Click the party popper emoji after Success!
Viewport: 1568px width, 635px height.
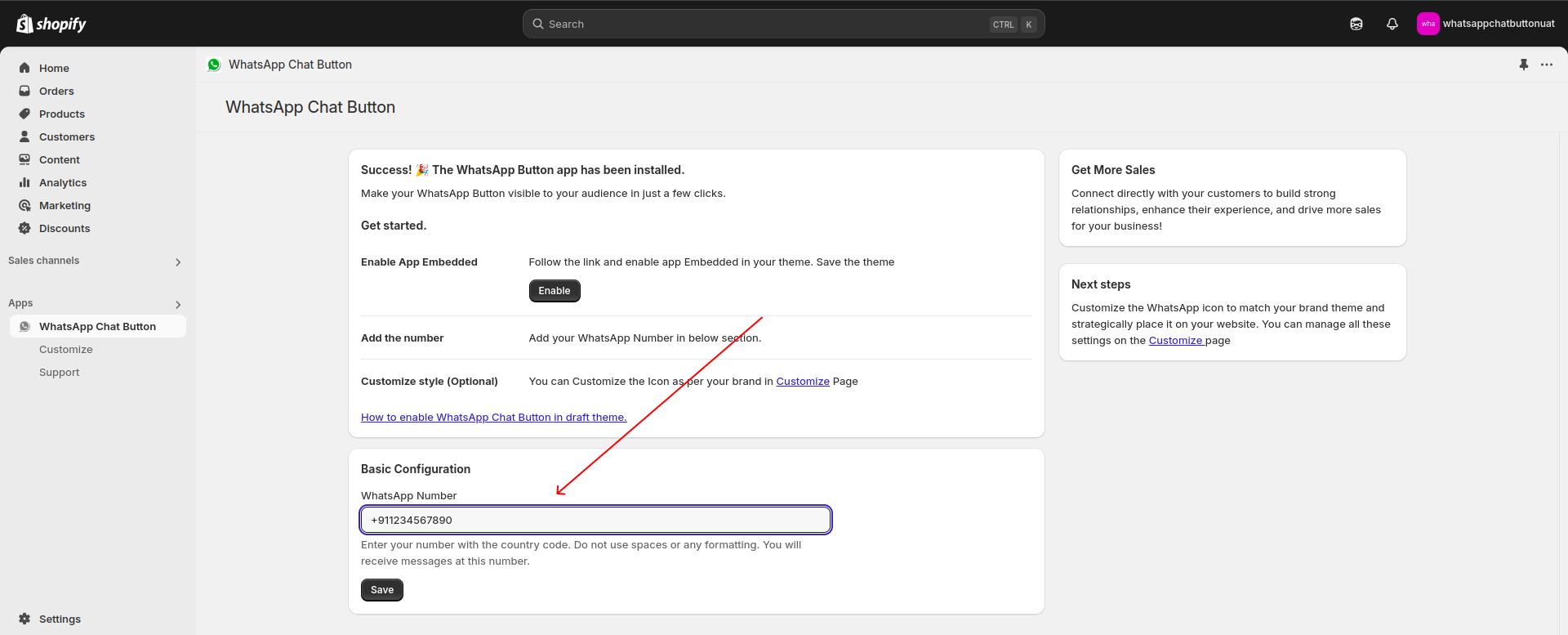(422, 170)
